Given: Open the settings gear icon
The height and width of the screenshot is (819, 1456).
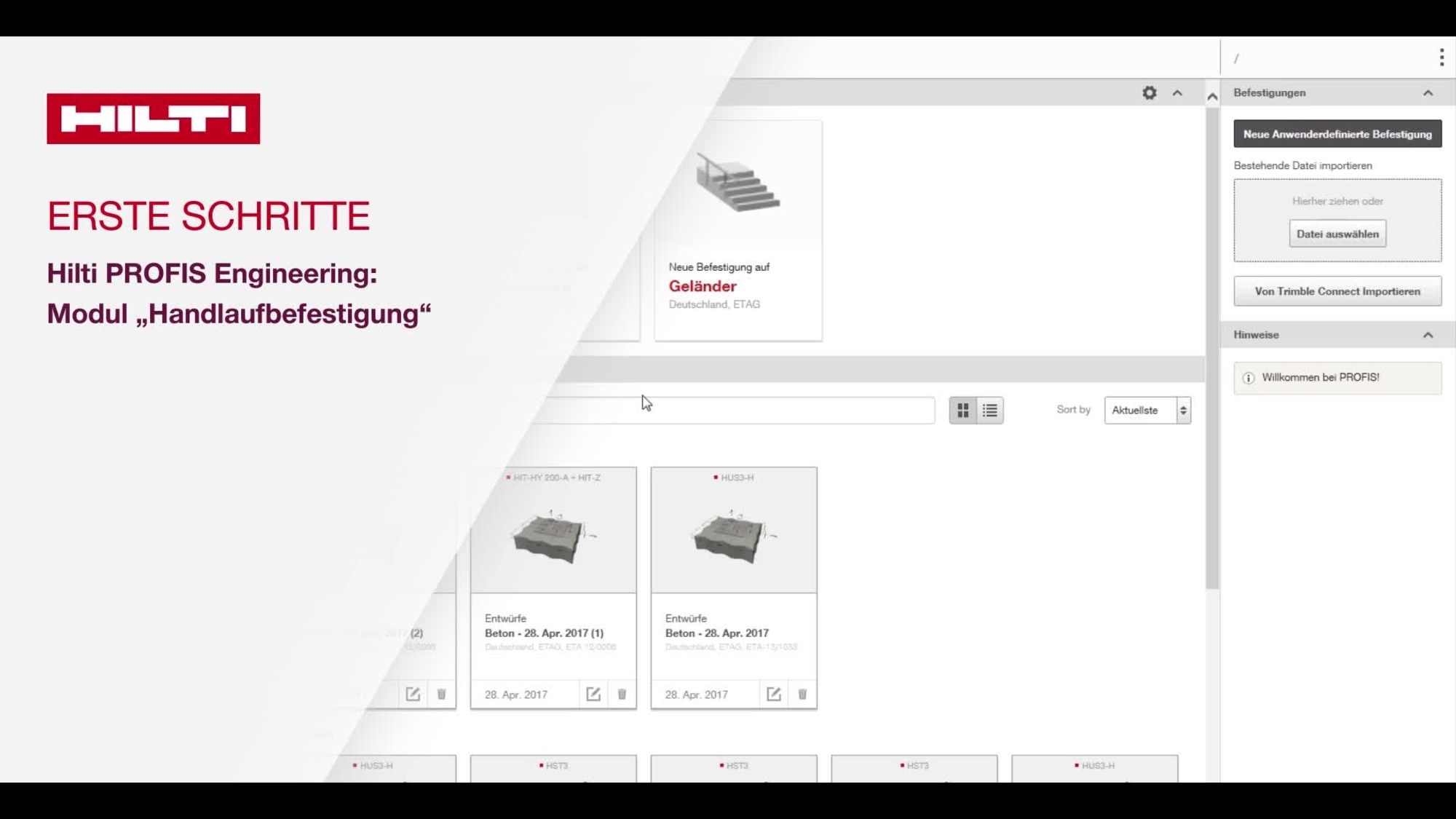Looking at the screenshot, I should [x=1149, y=93].
